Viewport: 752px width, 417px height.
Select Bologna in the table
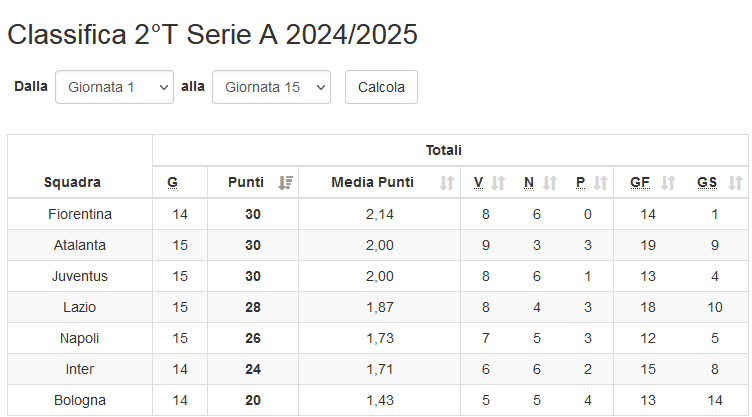(80, 400)
